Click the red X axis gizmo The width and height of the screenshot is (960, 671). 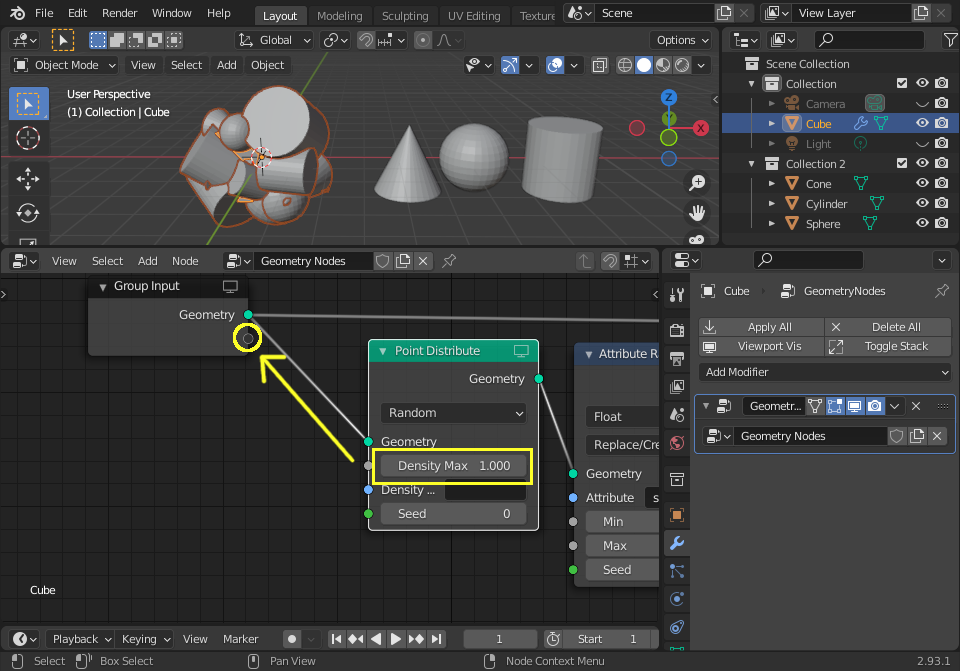click(x=700, y=128)
